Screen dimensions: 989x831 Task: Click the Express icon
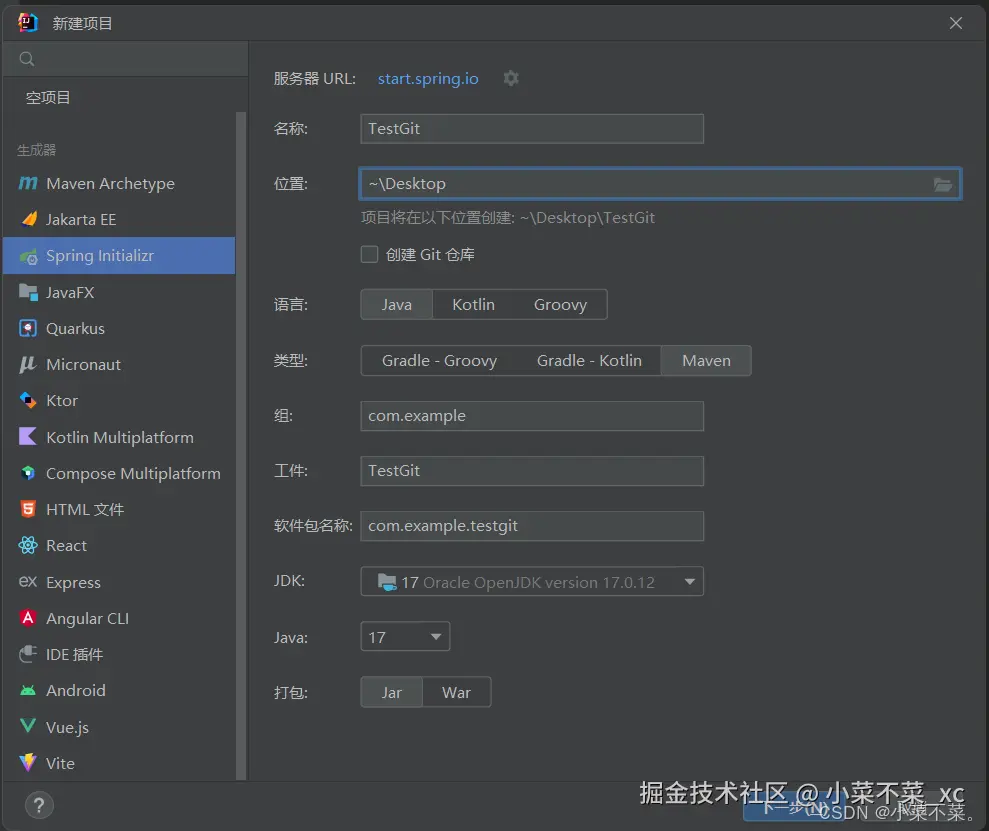coord(28,582)
